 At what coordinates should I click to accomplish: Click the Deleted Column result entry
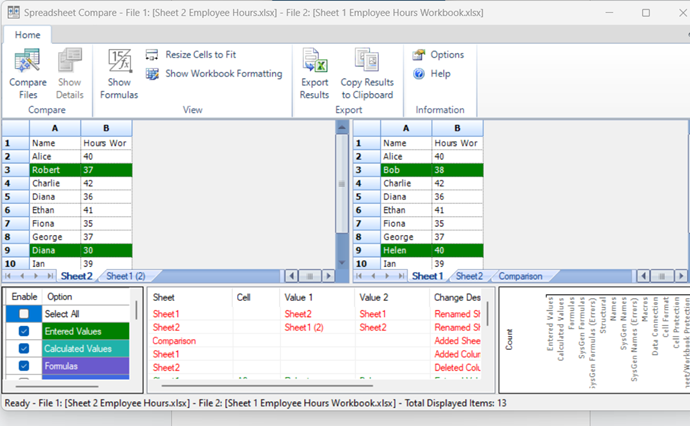(457, 367)
